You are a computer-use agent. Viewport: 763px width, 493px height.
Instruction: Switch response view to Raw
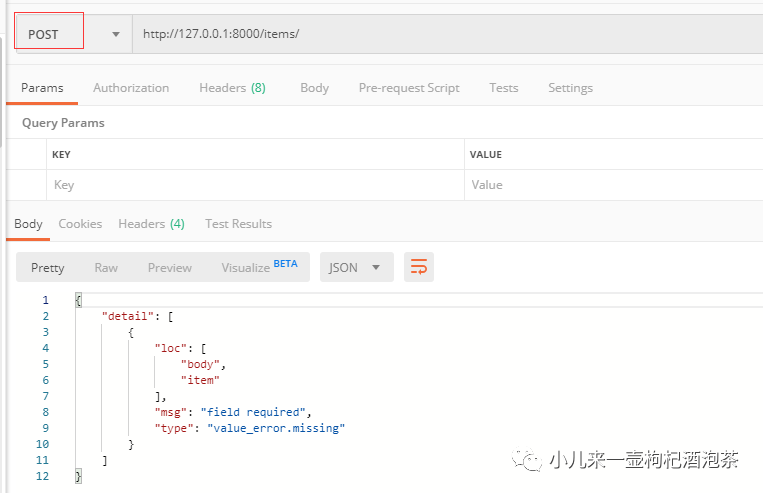click(106, 267)
